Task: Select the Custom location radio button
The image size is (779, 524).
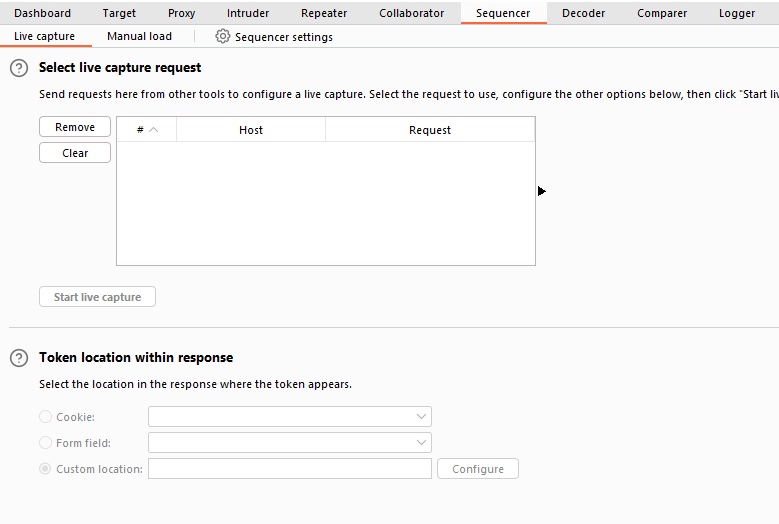Action: (46, 469)
